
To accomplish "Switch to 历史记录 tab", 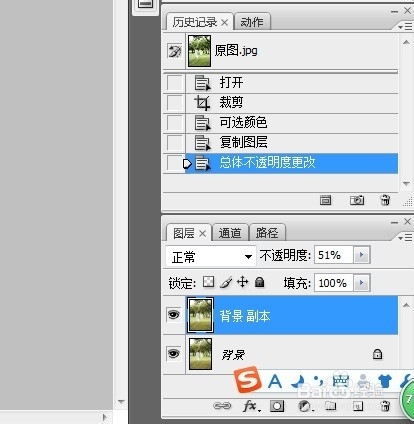I will [194, 22].
